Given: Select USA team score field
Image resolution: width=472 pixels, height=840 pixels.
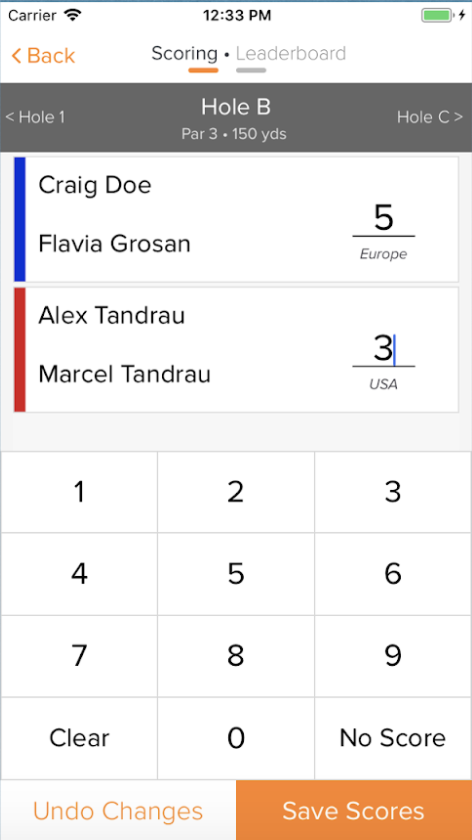Looking at the screenshot, I should point(384,349).
